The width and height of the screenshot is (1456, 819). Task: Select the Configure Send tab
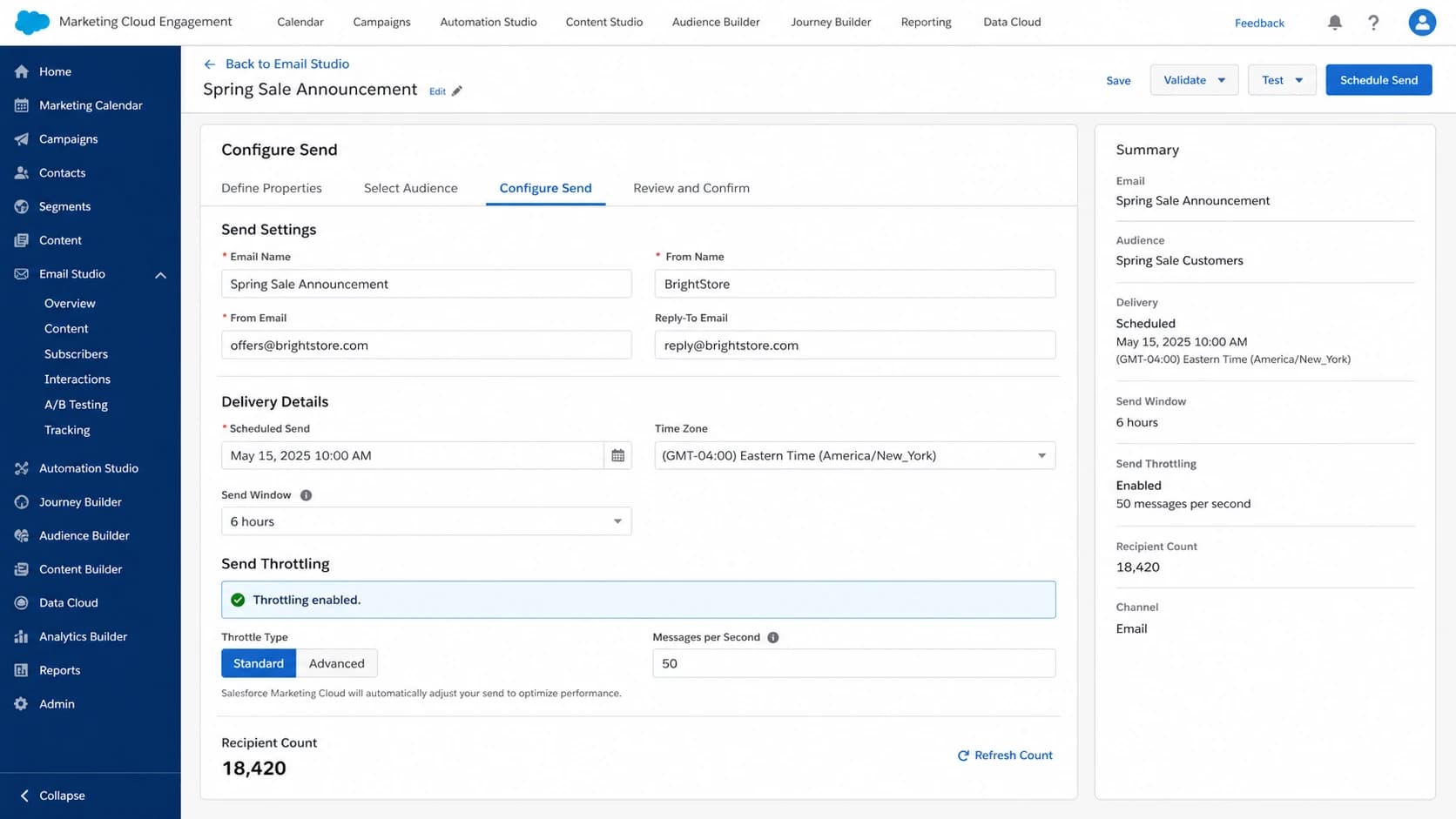coord(545,188)
